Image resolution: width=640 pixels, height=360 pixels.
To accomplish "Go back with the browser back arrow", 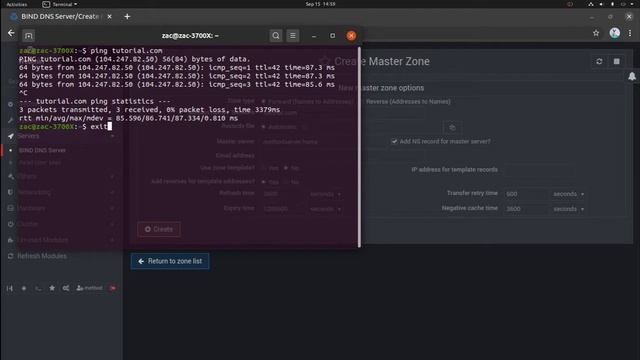I will pos(11,33).
